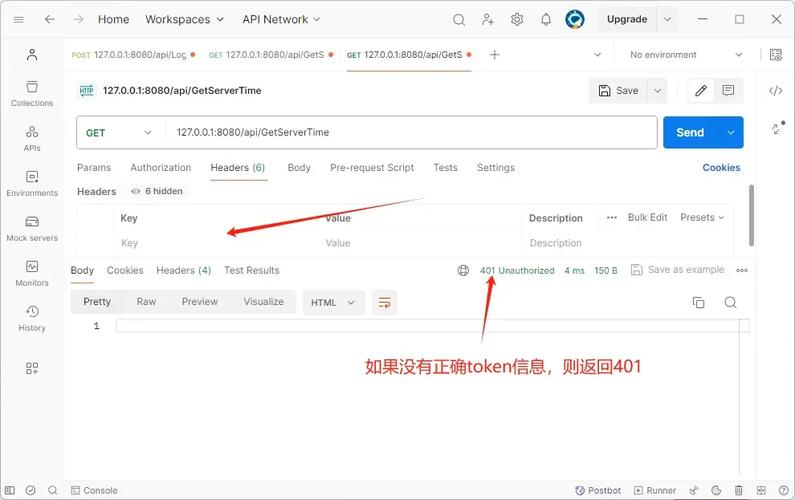Open the user avatar menu
The width and height of the screenshot is (795, 500).
(x=574, y=20)
